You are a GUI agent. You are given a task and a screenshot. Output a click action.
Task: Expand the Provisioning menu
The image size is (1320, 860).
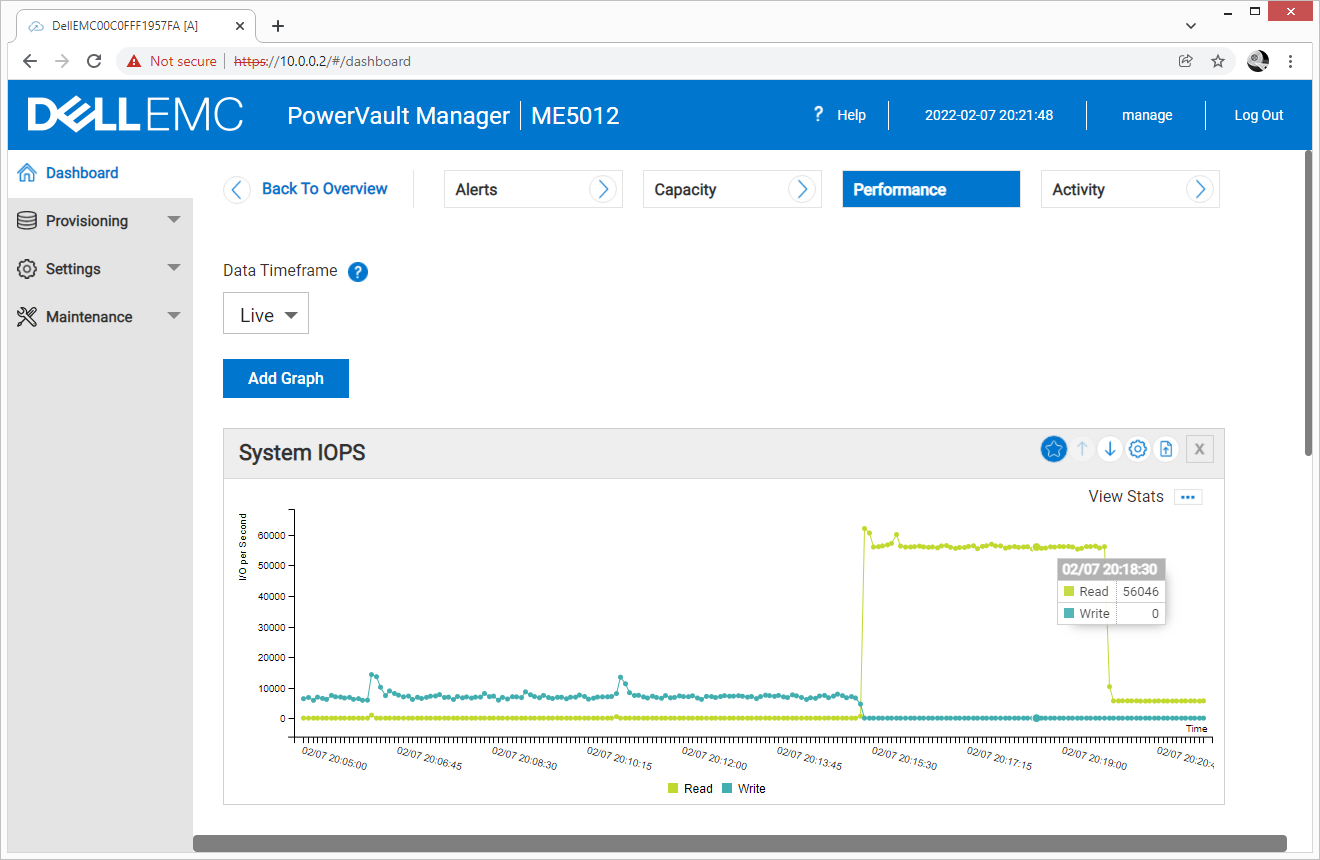coord(99,221)
